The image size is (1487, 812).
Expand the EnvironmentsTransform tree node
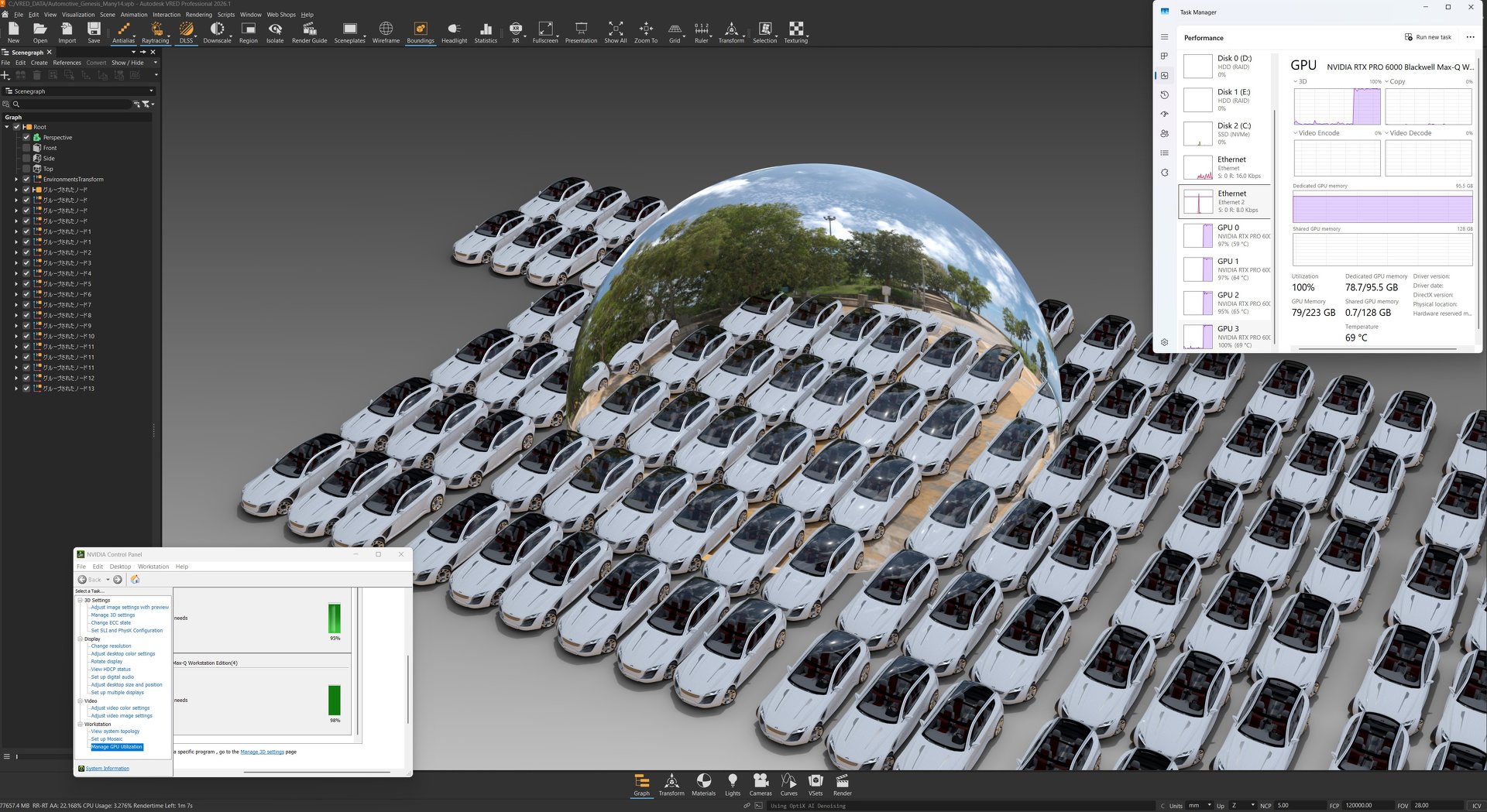pyautogui.click(x=16, y=179)
